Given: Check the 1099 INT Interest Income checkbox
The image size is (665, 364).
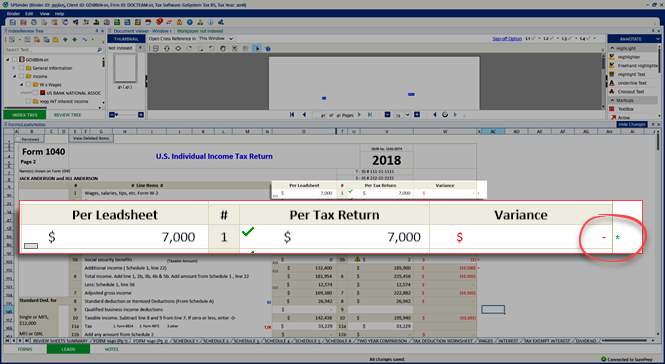Looking at the screenshot, I should click(28, 101).
